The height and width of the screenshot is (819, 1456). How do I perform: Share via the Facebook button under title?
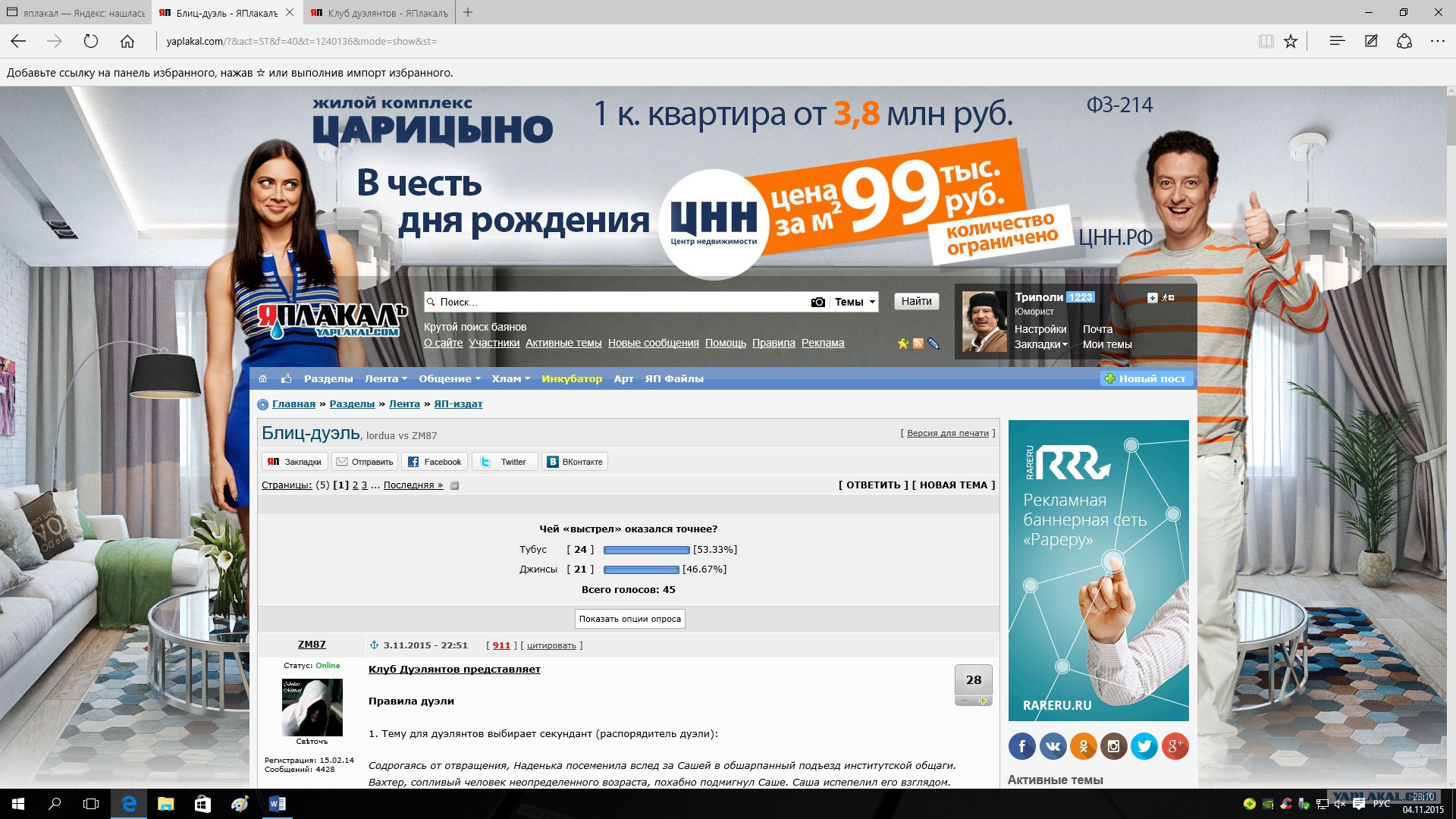435,462
